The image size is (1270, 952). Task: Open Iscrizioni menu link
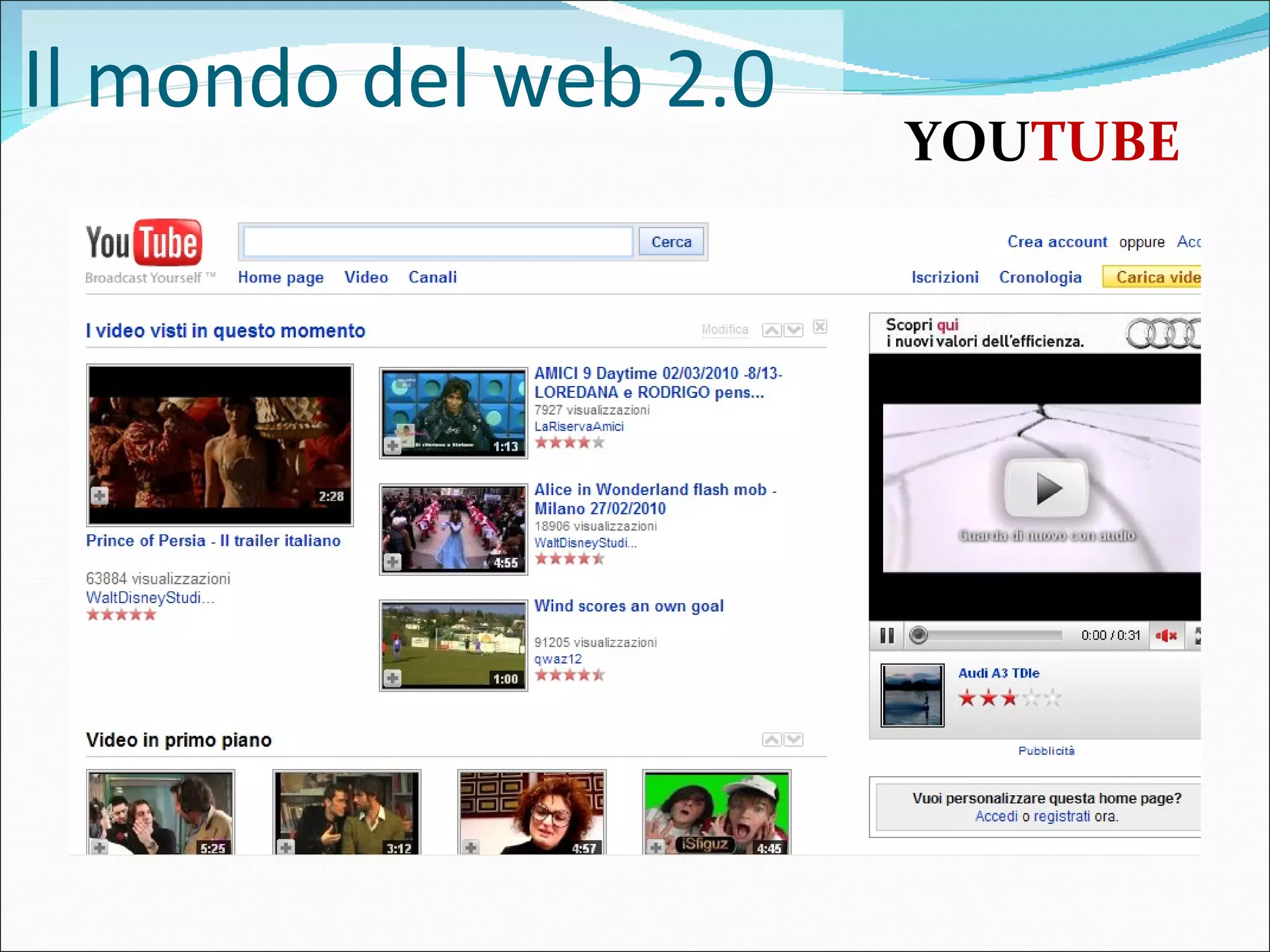pos(945,277)
